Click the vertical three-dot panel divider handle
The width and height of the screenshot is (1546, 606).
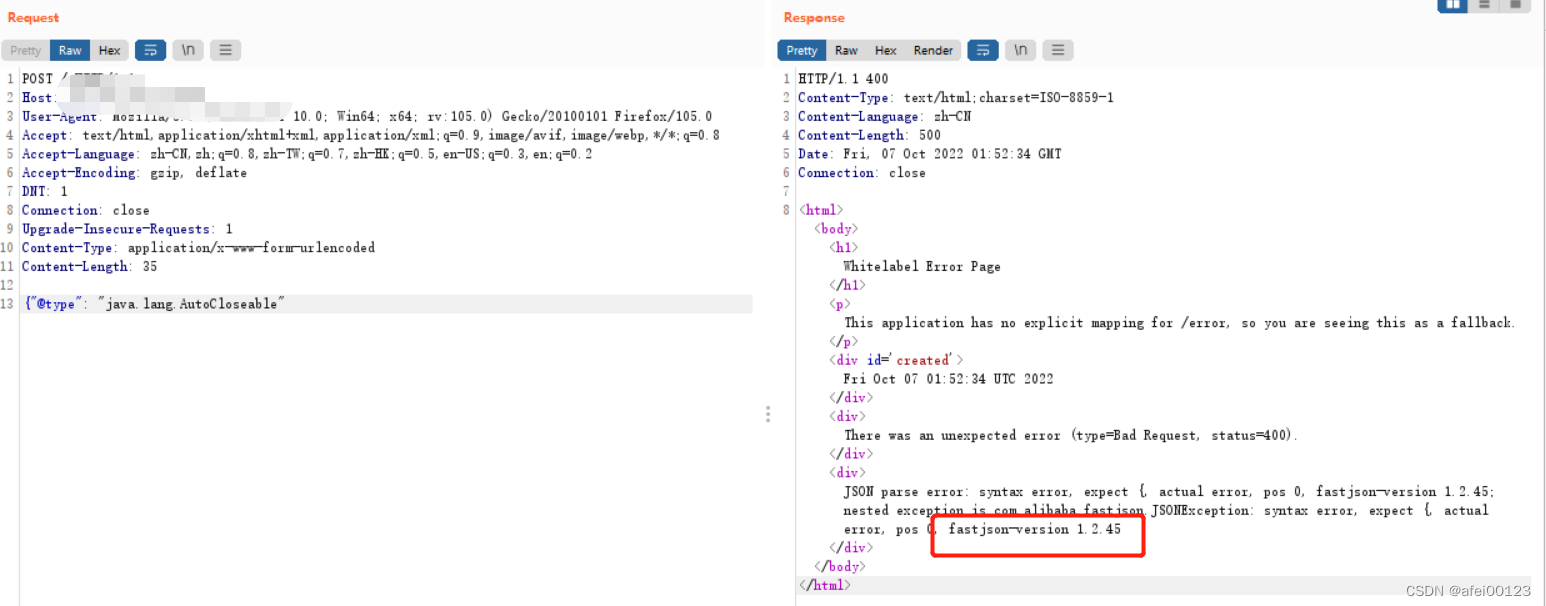(x=768, y=413)
